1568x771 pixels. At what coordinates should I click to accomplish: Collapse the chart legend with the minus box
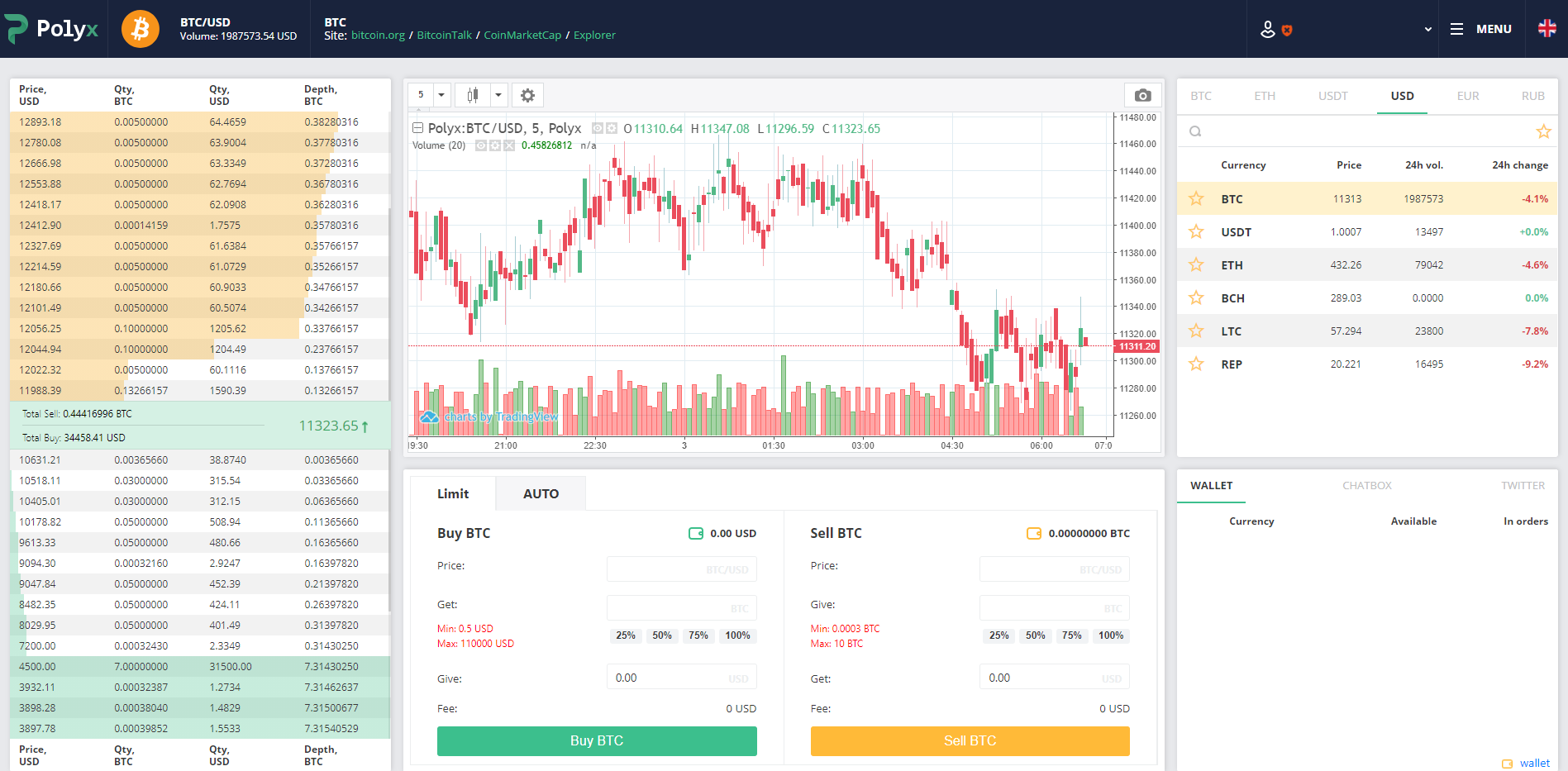click(417, 128)
